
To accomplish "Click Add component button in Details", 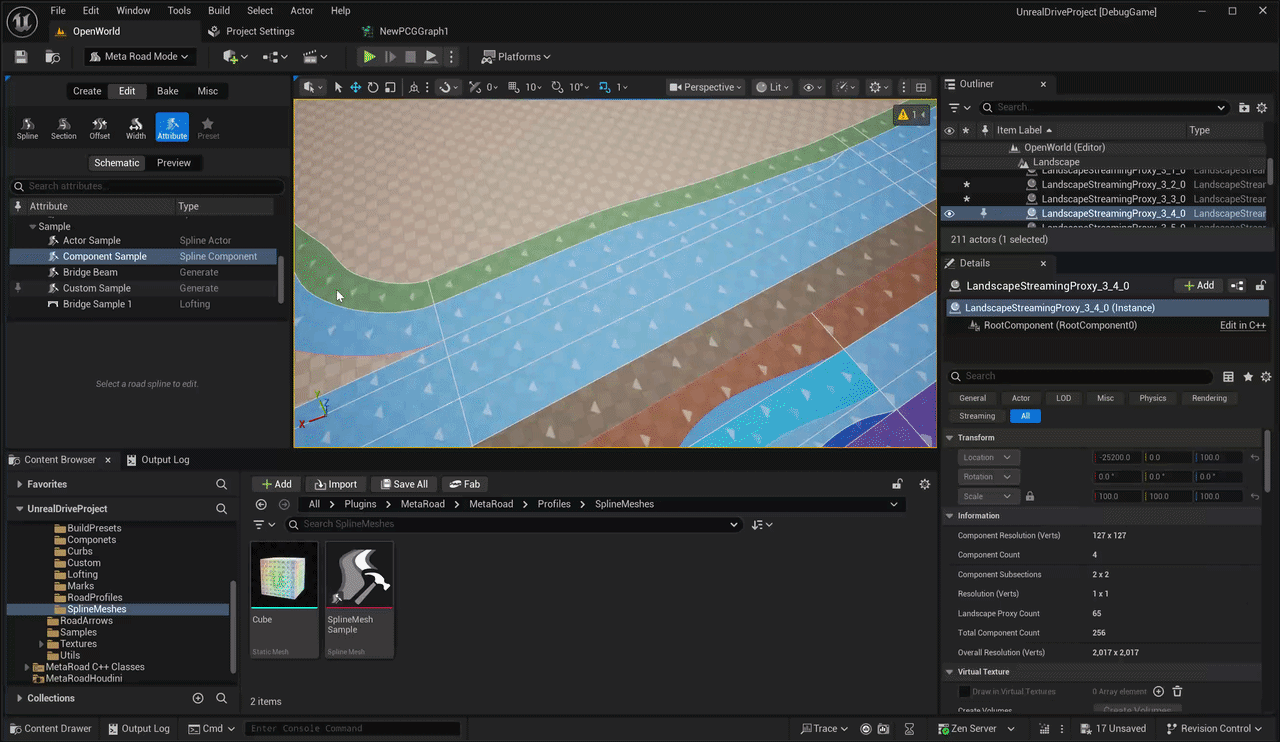I will click(1199, 286).
